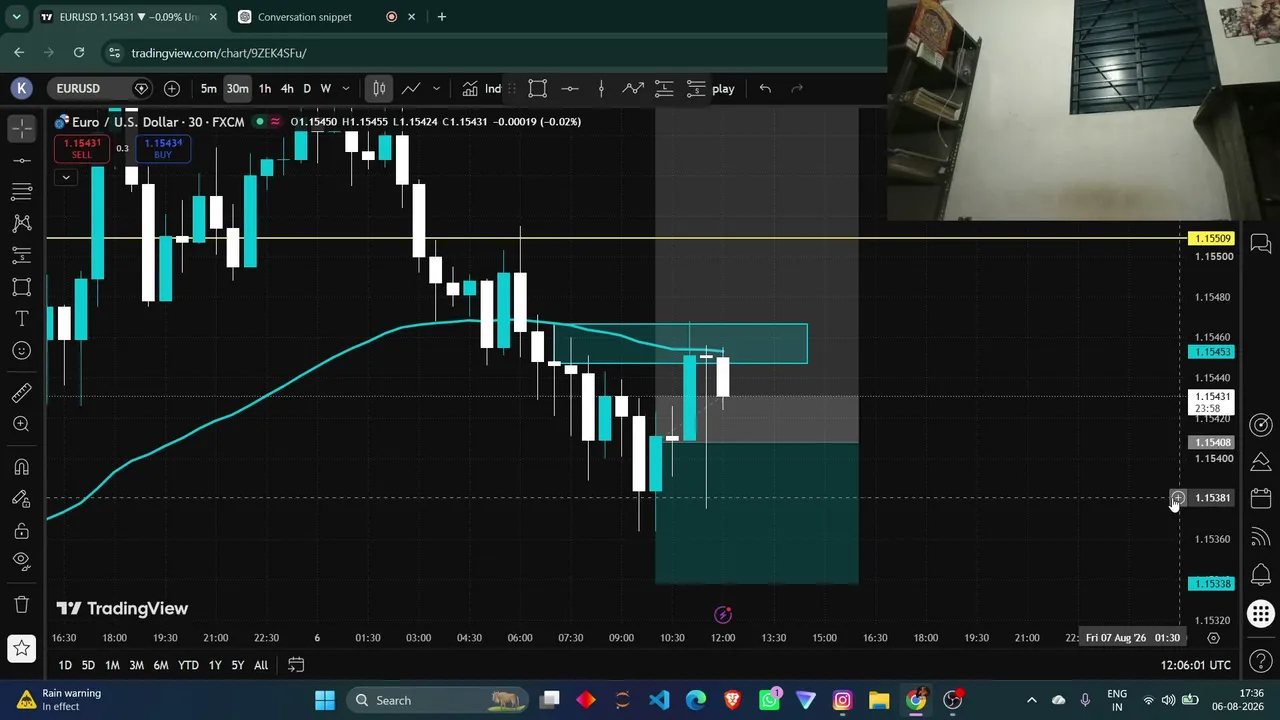Image resolution: width=1280 pixels, height=720 pixels.
Task: Start bar Replay mode
Action: (723, 89)
